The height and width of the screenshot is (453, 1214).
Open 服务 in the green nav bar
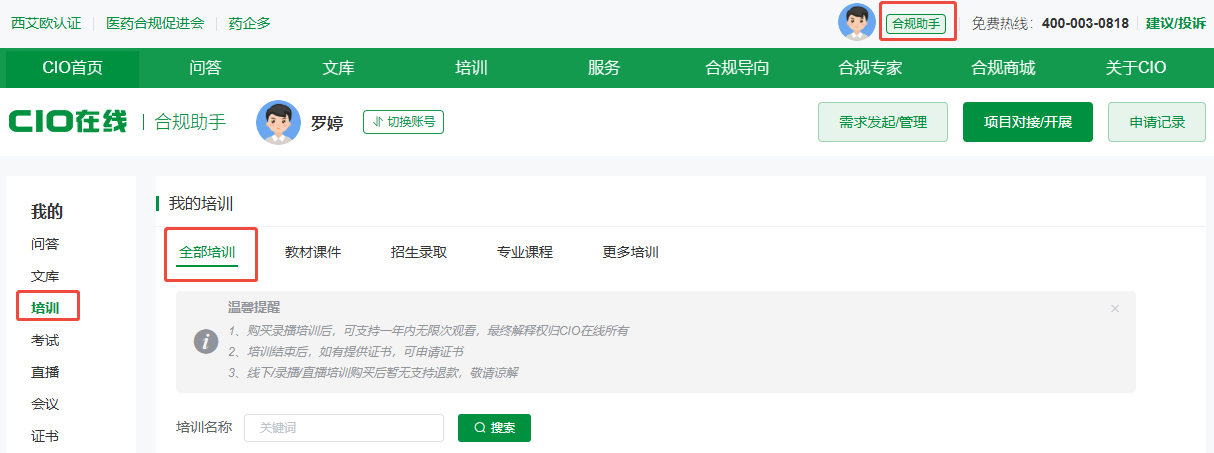point(604,68)
